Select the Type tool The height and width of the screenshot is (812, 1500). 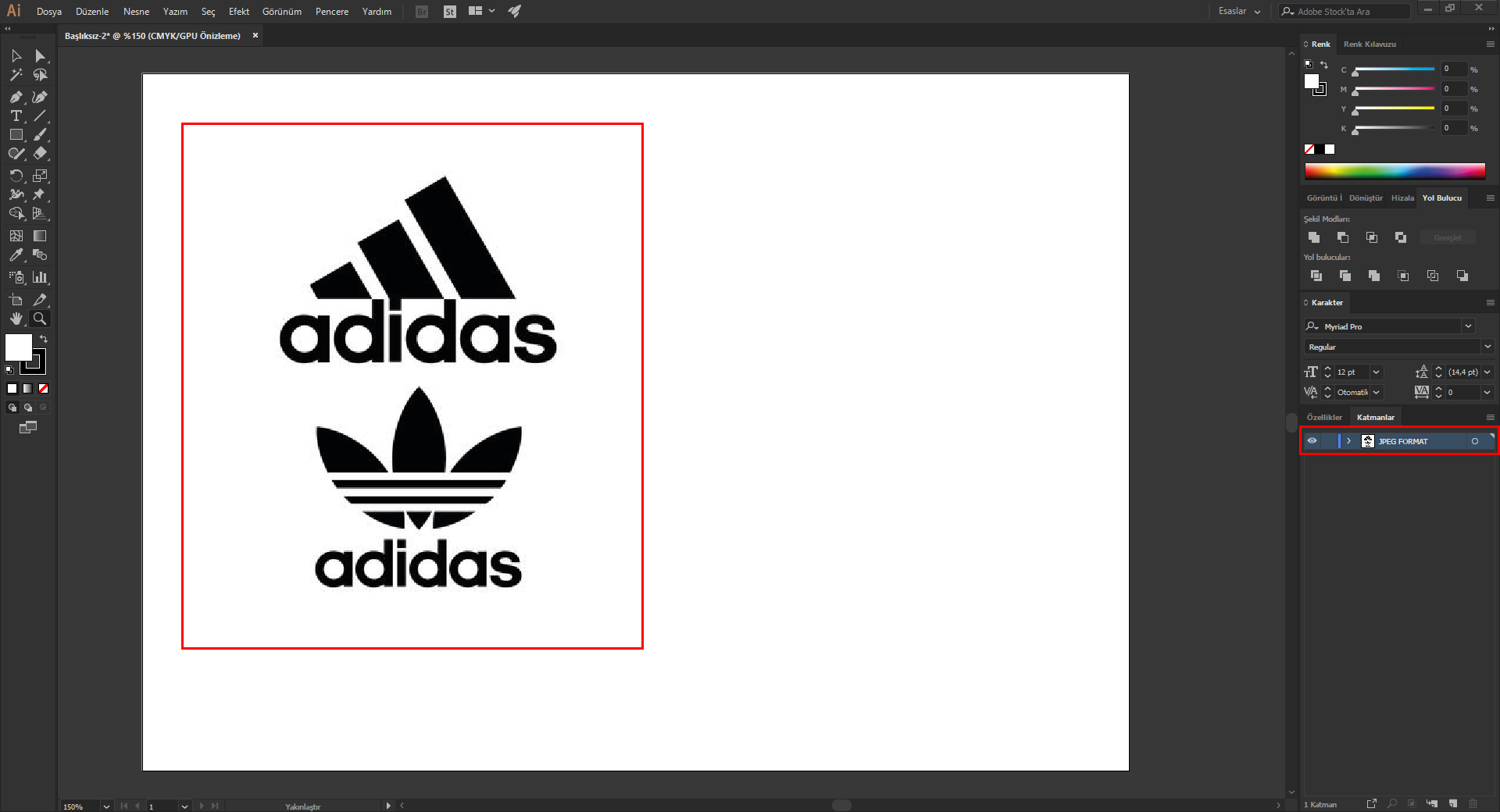[x=16, y=116]
